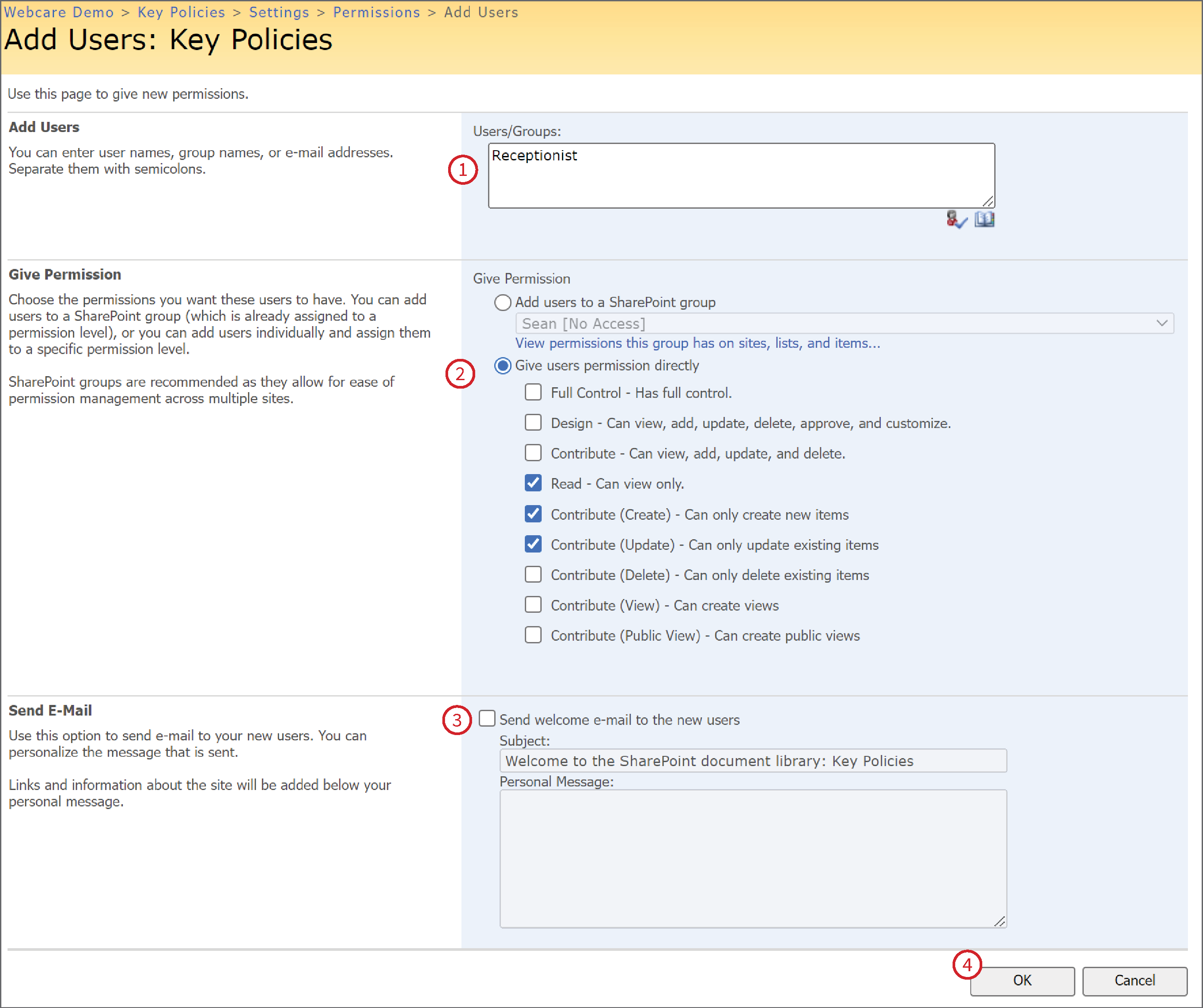Click the e-mail Subject field
Screen dimensions: 1203x1008
click(753, 761)
